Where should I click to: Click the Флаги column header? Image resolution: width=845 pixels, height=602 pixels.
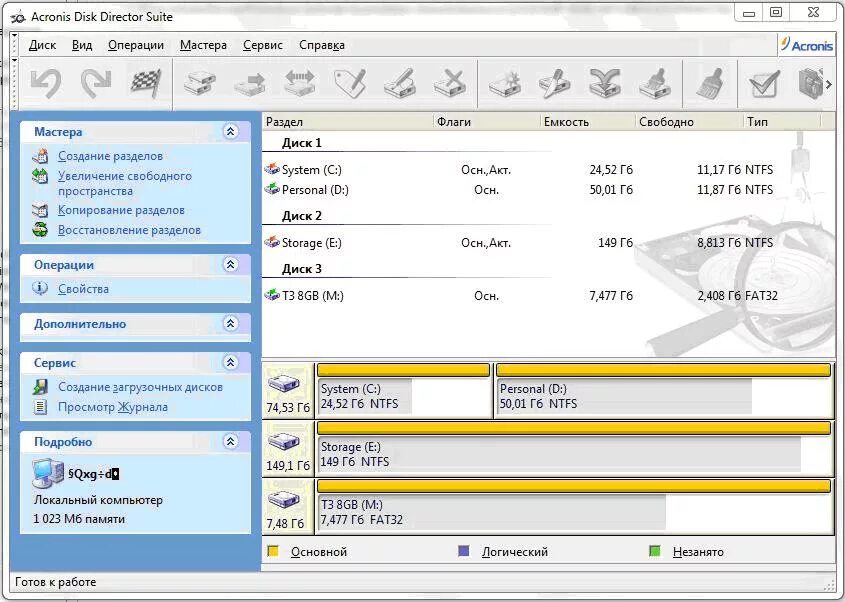point(487,122)
